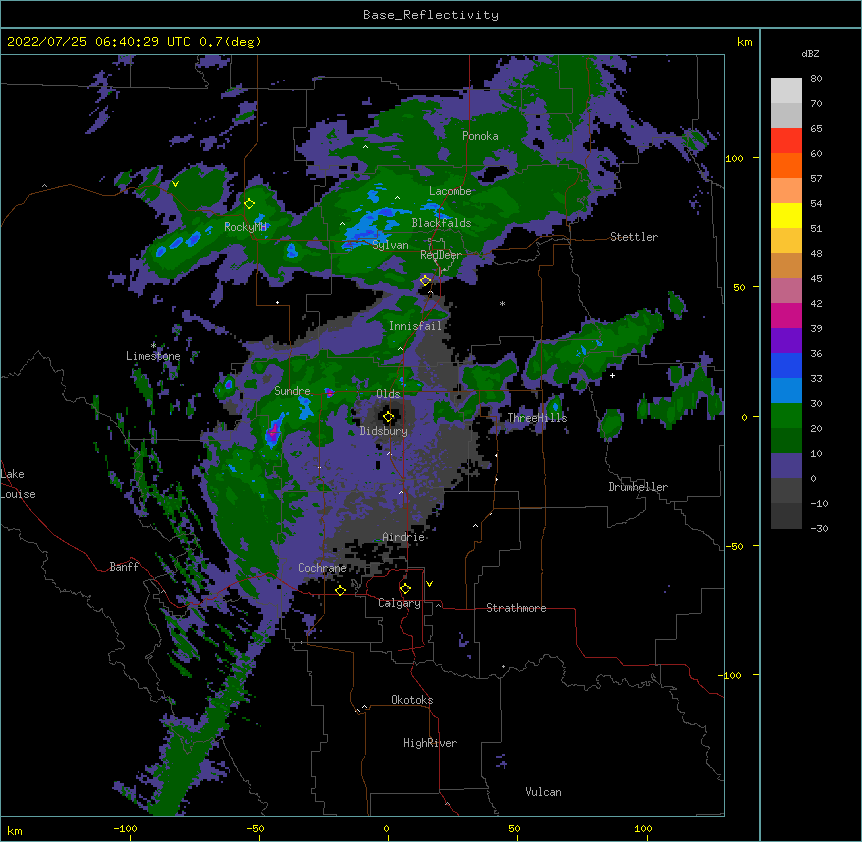The height and width of the screenshot is (842, 862).
Task: Click the Blackfalds city label
Action: [441, 223]
